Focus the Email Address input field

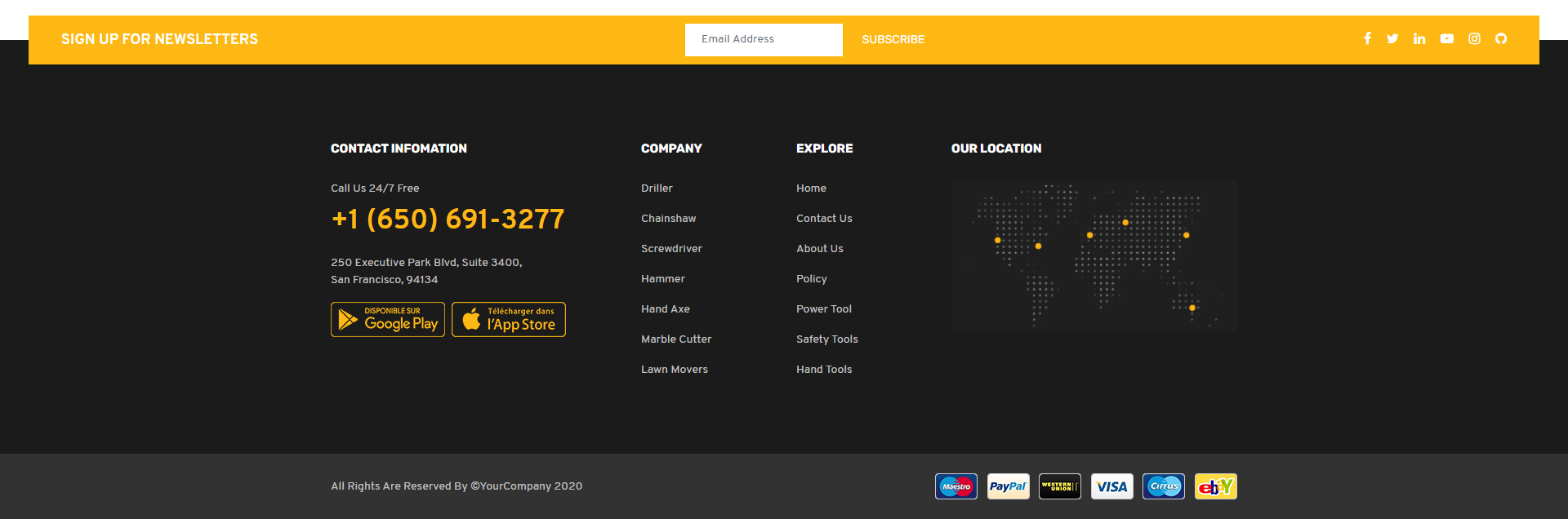click(764, 39)
